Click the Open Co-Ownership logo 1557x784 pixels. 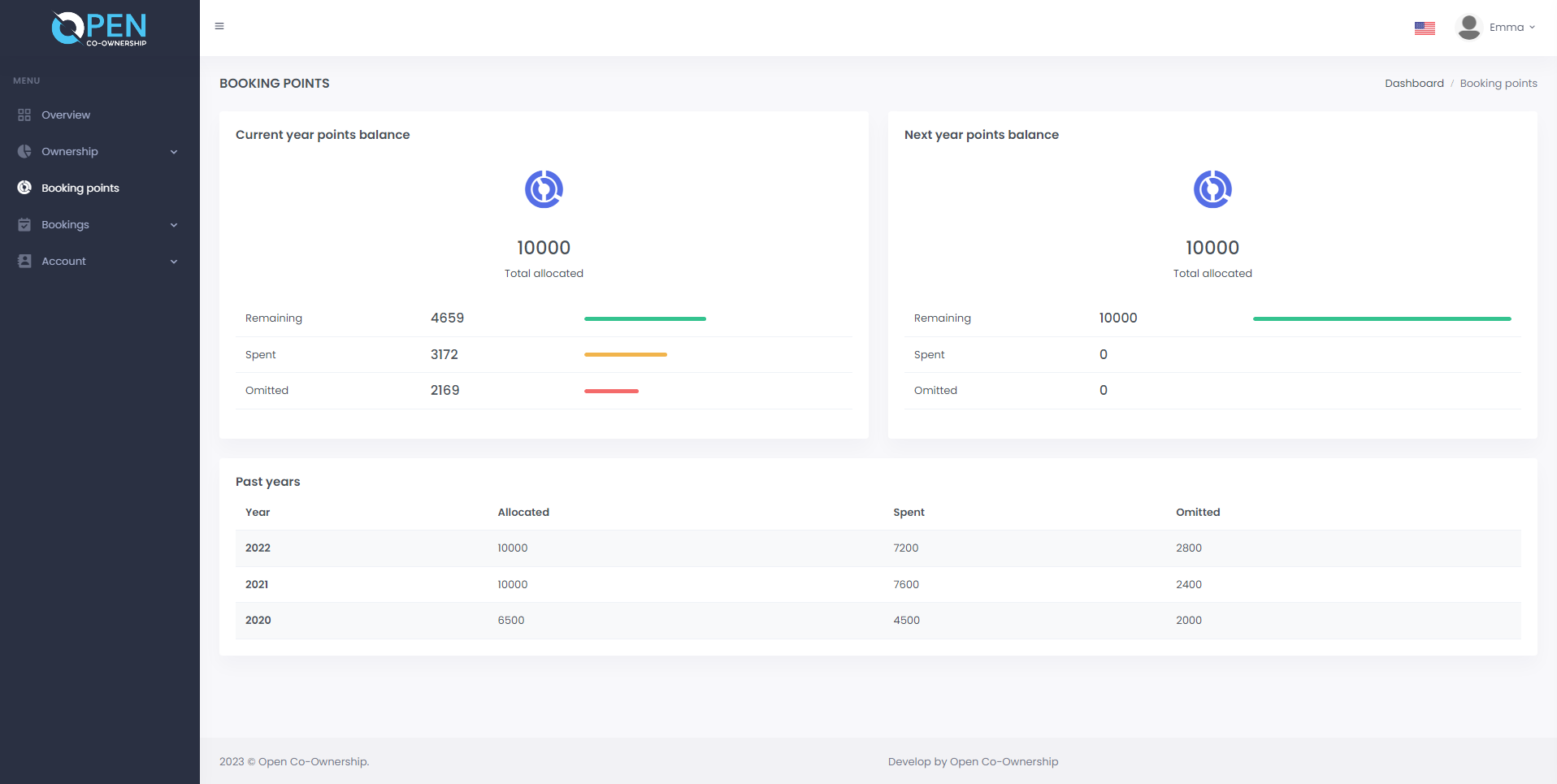pyautogui.click(x=99, y=28)
